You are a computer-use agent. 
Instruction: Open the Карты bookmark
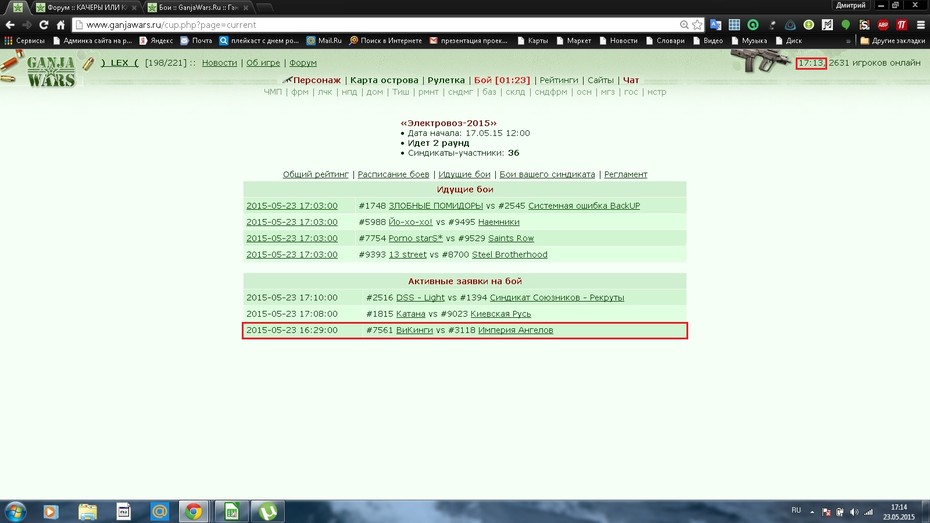(x=533, y=41)
